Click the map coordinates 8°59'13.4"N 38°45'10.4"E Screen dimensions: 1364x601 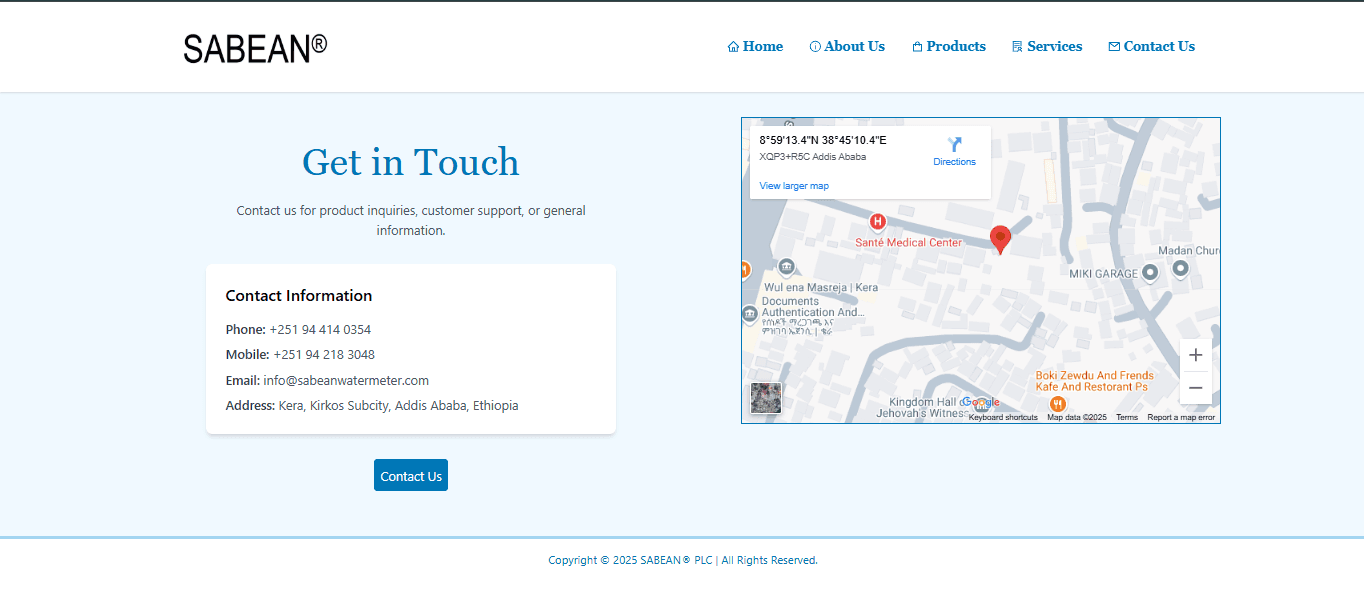(823, 140)
